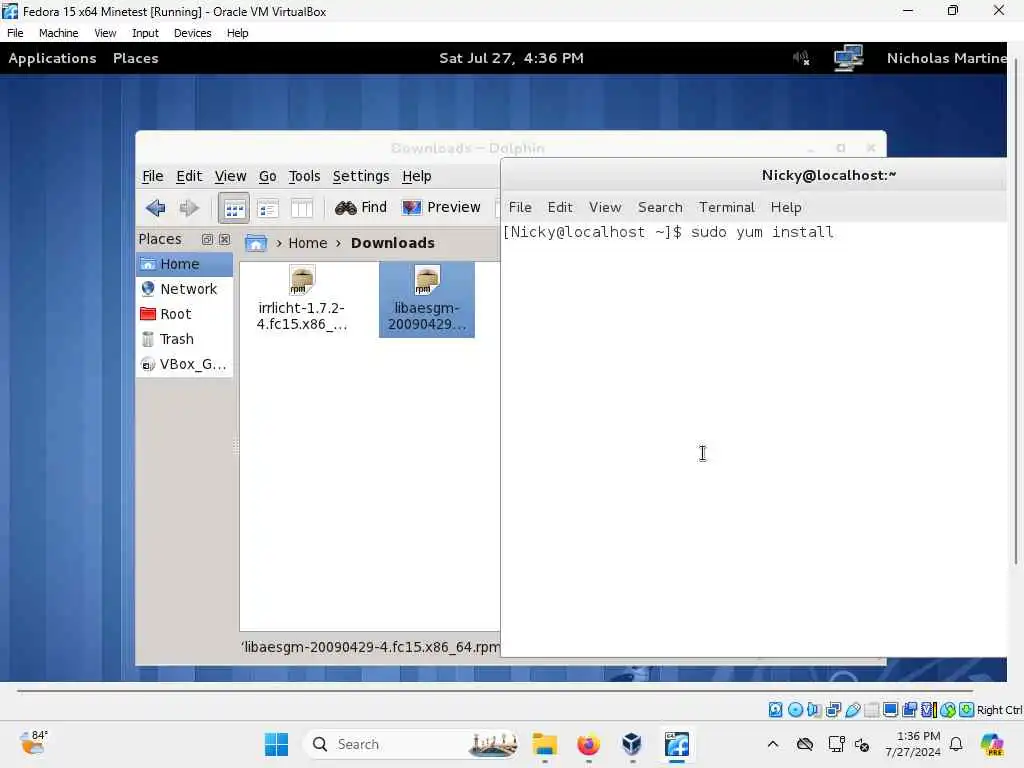The width and height of the screenshot is (1024, 768).
Task: Open VirtualBox Devices menu
Action: [192, 33]
